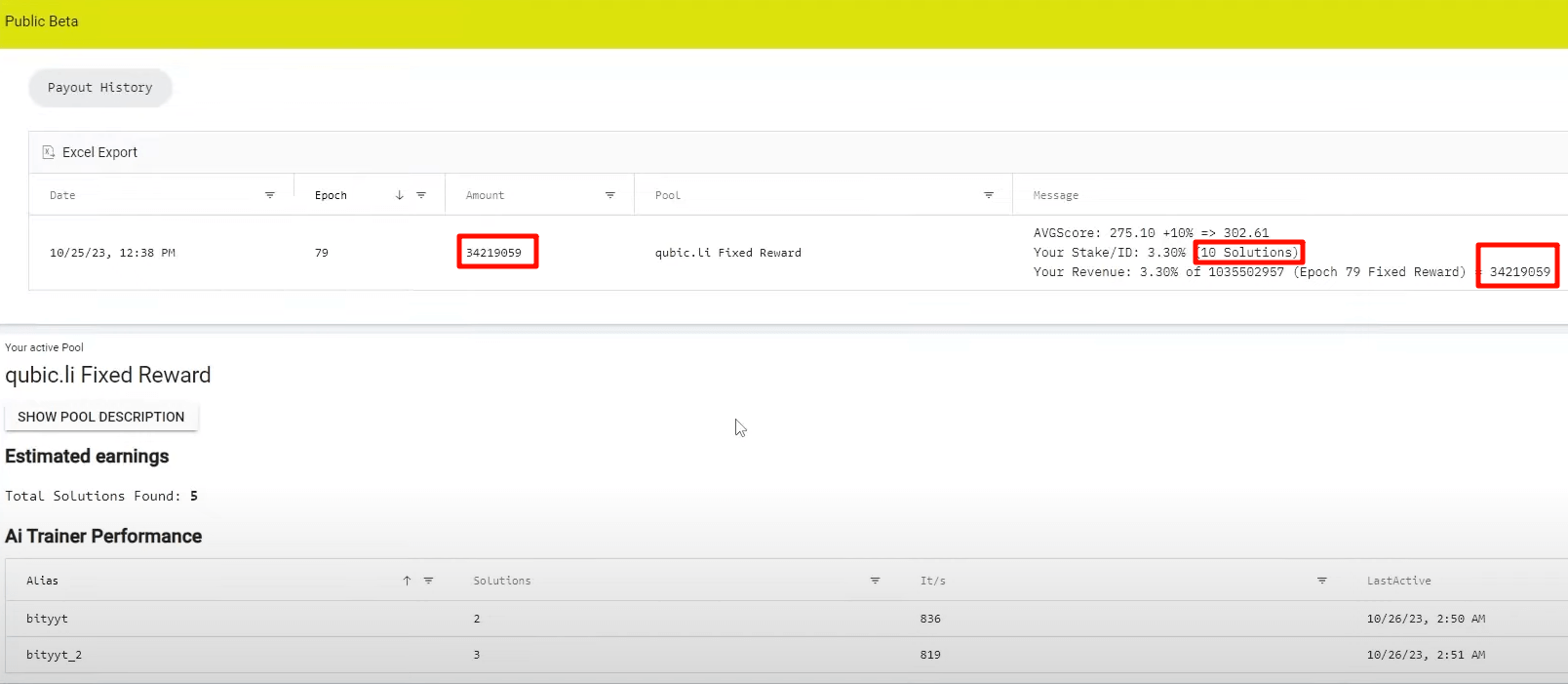The height and width of the screenshot is (684, 1568).
Task: Select the Epoch 79 payout row
Action: (322, 253)
